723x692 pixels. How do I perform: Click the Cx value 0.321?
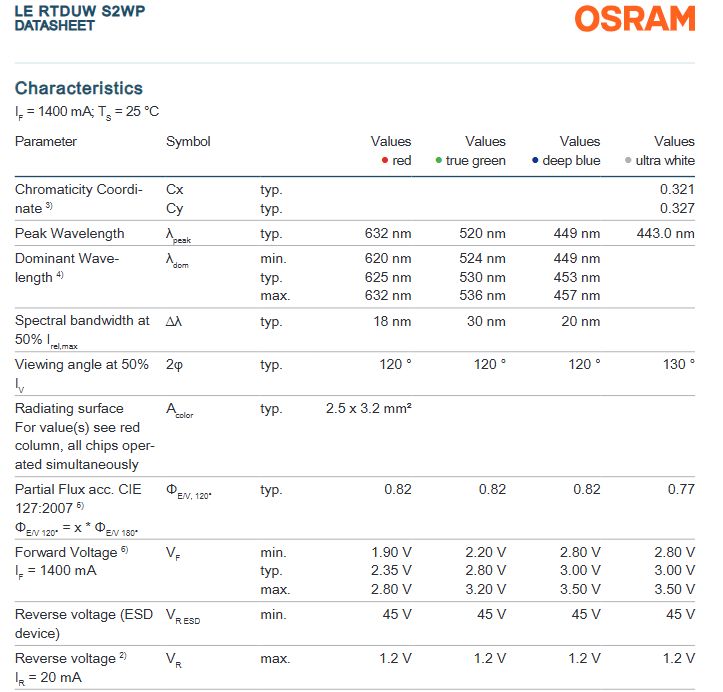pyautogui.click(x=677, y=189)
